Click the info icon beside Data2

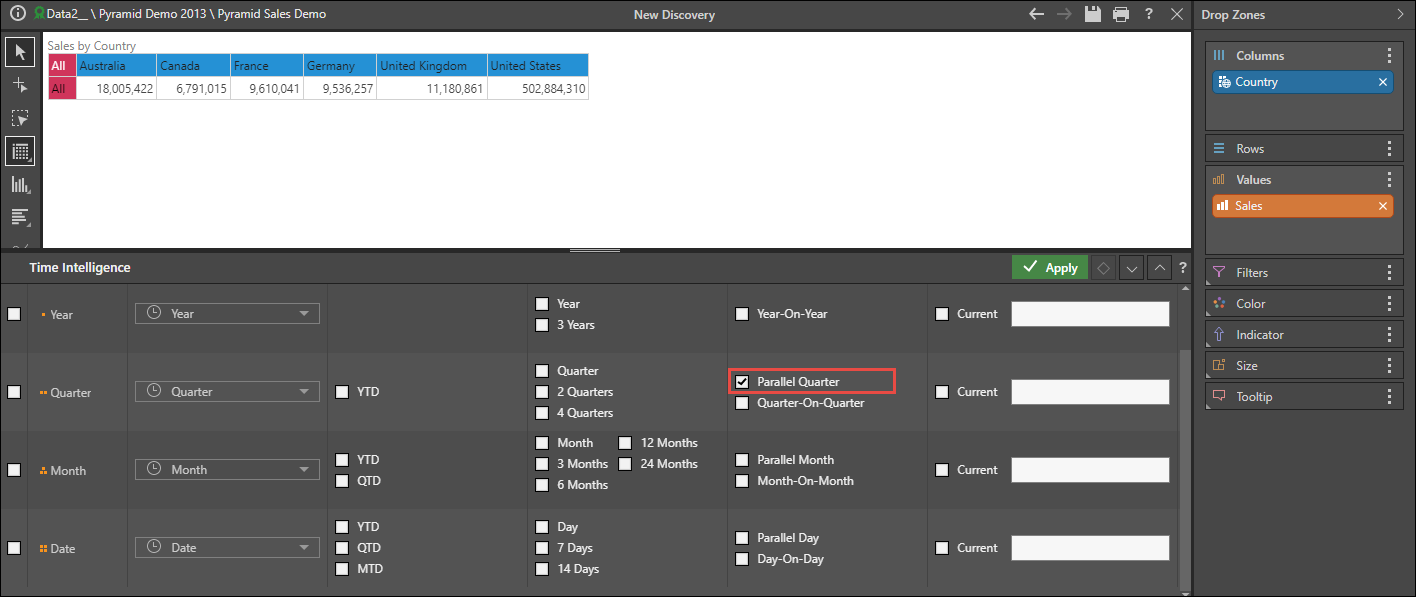pos(17,14)
